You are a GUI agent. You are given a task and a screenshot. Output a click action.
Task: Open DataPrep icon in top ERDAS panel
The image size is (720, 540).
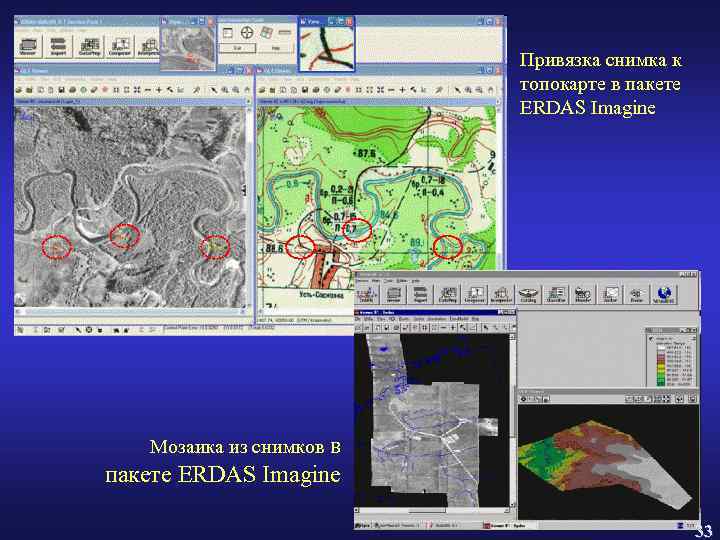pyautogui.click(x=90, y=46)
